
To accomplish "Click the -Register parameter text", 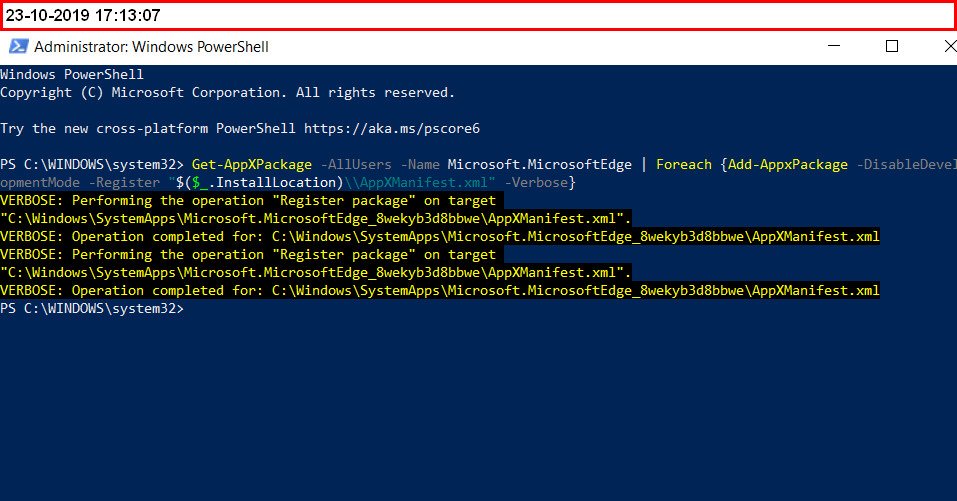I will point(124,182).
